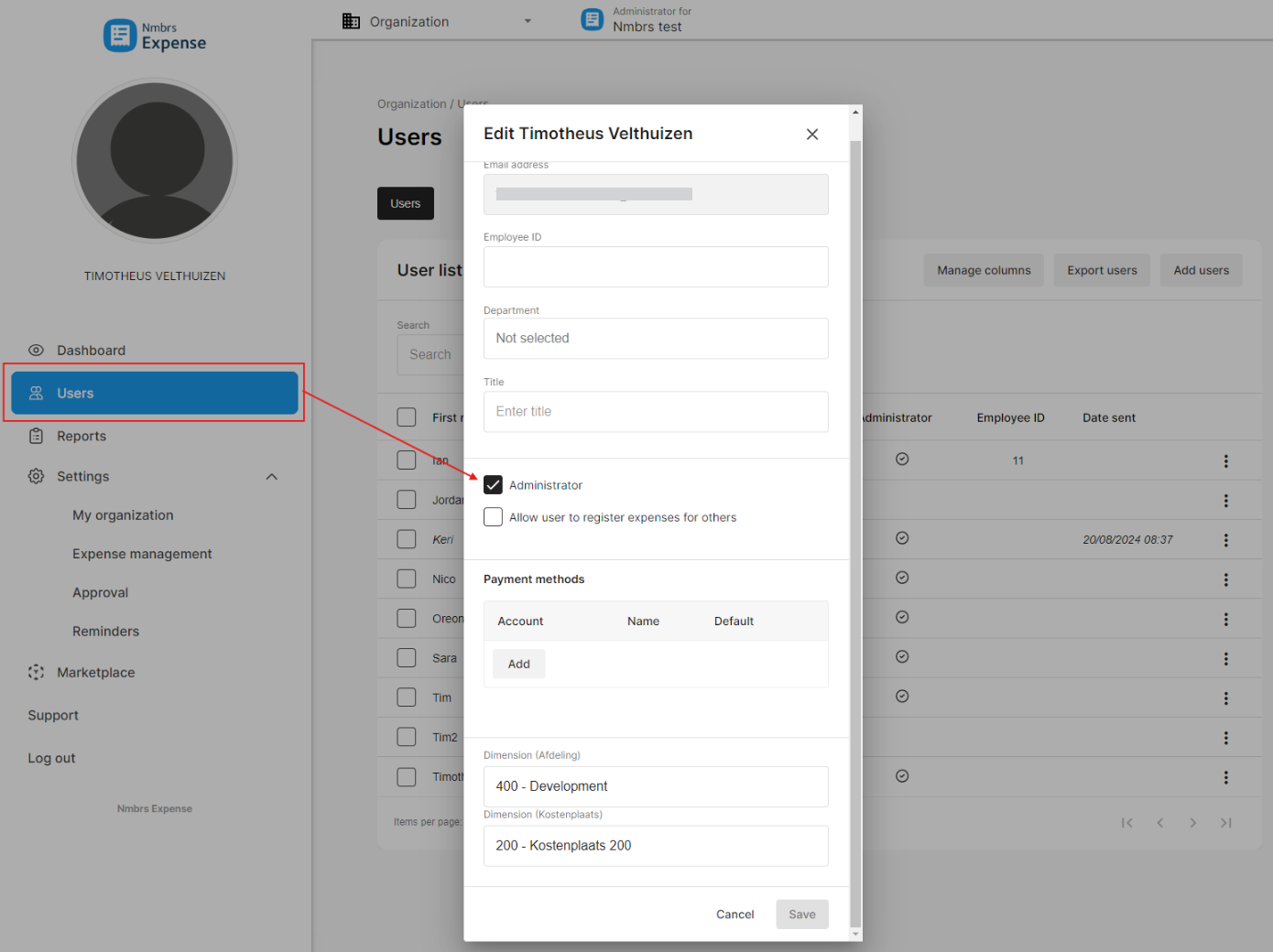The width and height of the screenshot is (1273, 952).
Task: Click the Manage columns button
Action: click(x=984, y=270)
